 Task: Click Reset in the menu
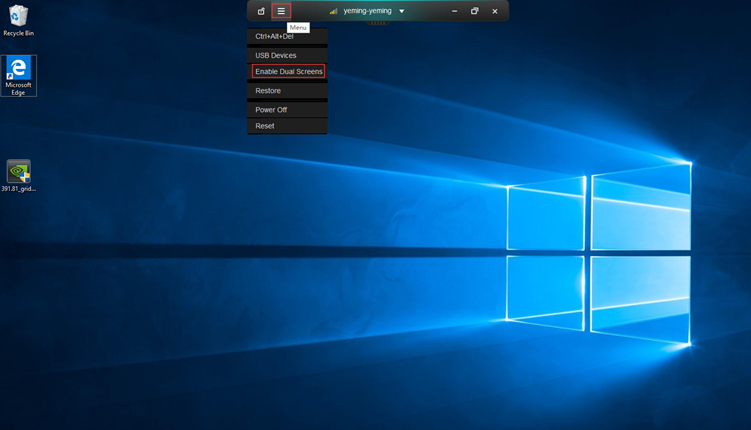[x=265, y=126]
